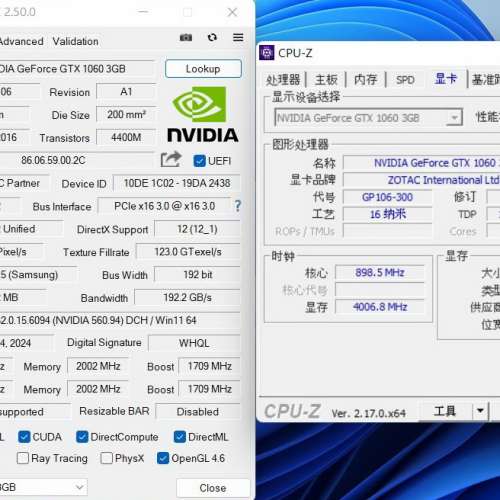This screenshot has width=500, height=500.
Task: Click the GPU-Z Close button
Action: coord(213,488)
